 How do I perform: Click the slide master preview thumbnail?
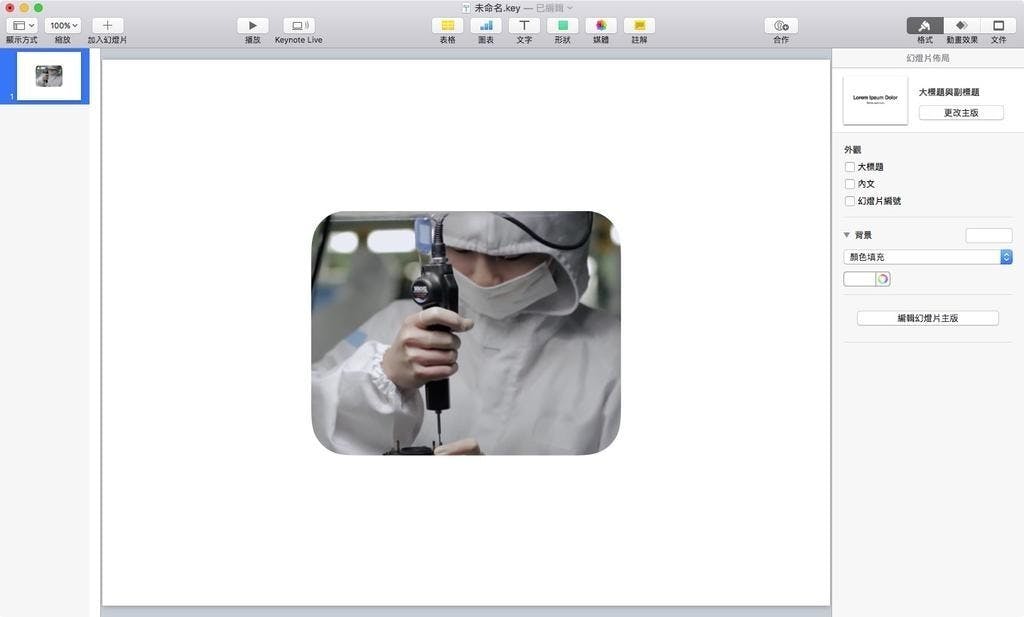click(875, 100)
